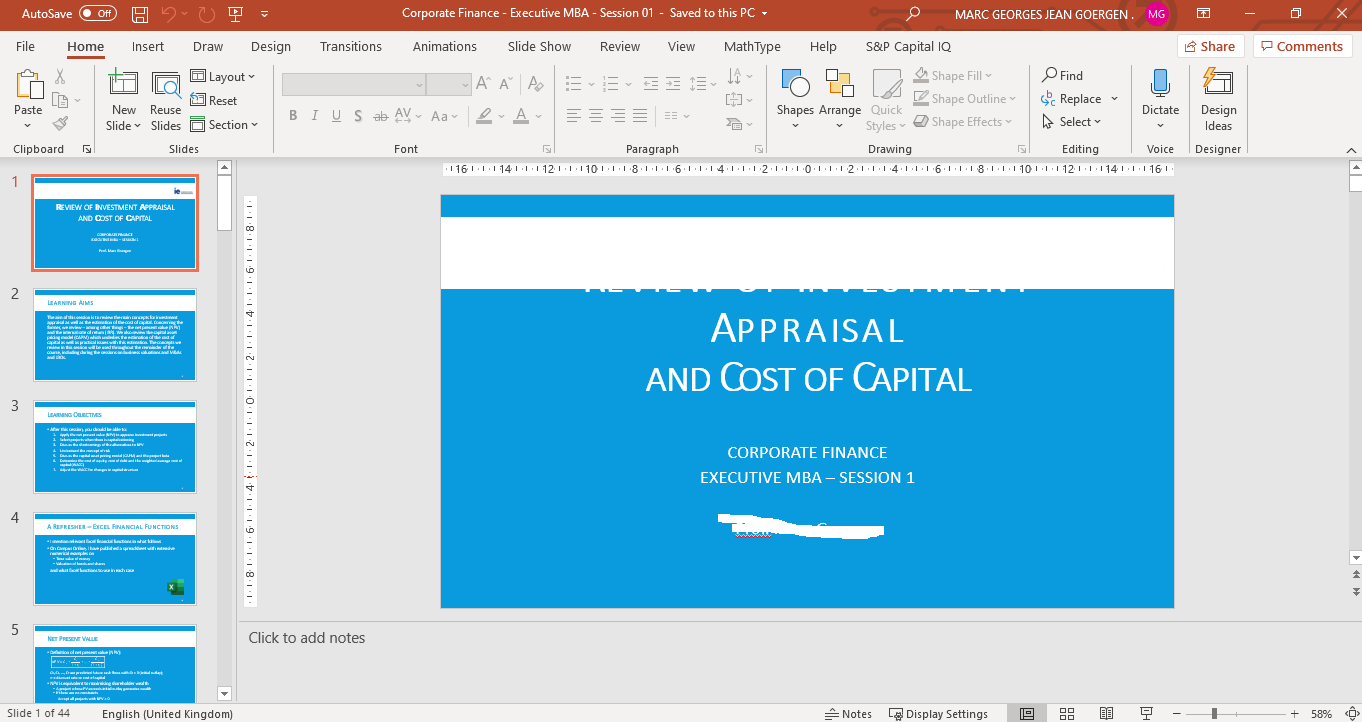Screen dimensions: 1362x722
Task: Click the Save disk icon in title bar
Action: pos(140,14)
